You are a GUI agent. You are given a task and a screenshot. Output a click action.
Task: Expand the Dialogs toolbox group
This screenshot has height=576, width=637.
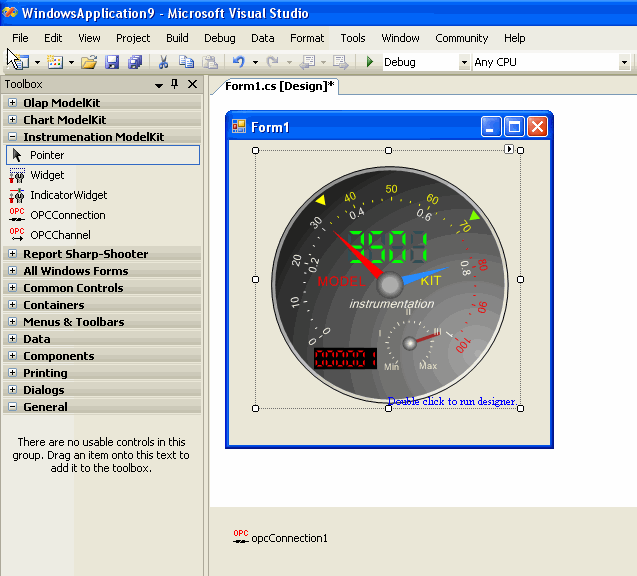13,390
